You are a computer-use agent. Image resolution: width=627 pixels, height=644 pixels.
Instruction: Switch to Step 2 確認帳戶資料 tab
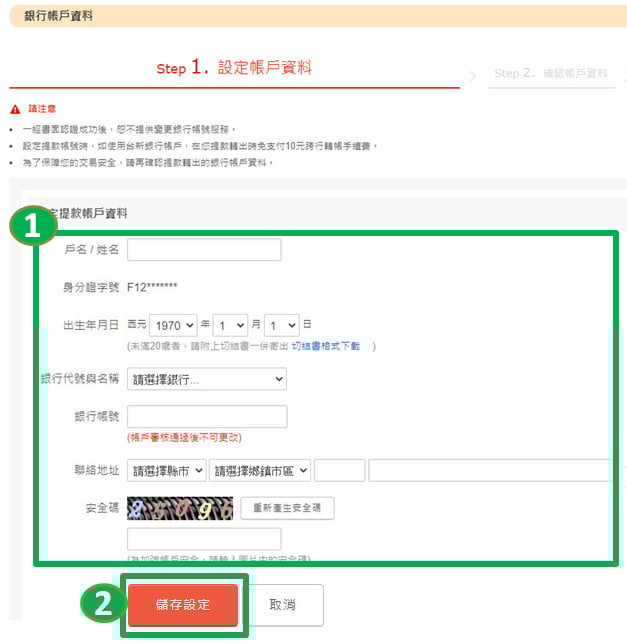tap(551, 74)
